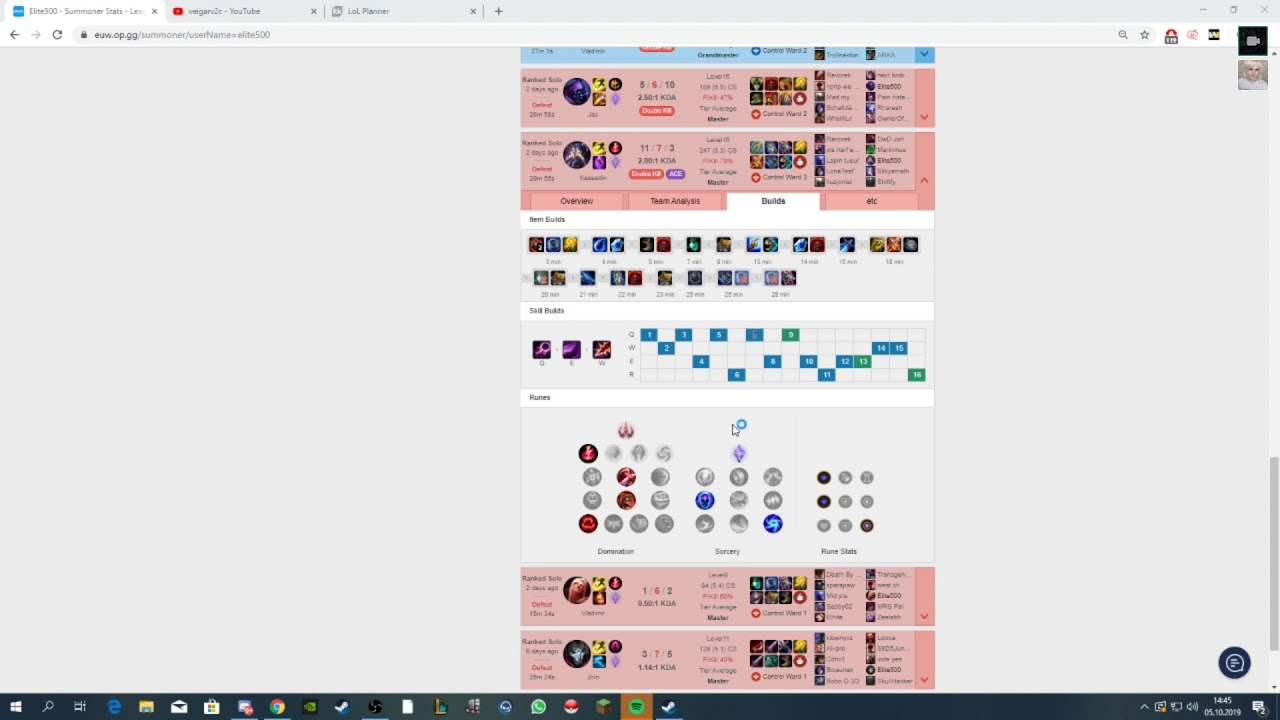The image size is (1280, 720).
Task: Open the Overview tab of the Kassadin match
Action: (577, 201)
